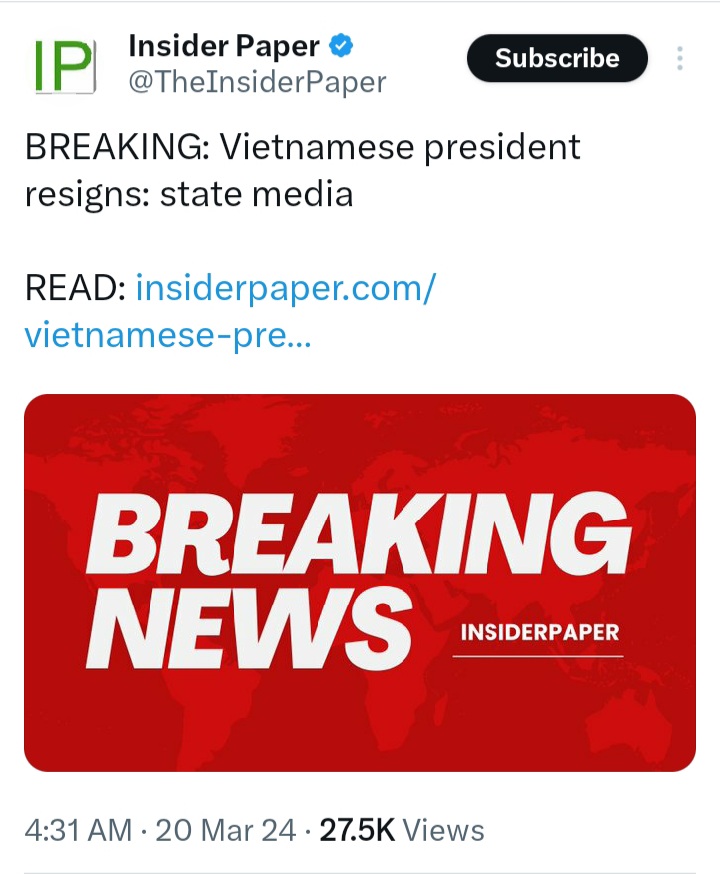This screenshot has width=720, height=874.
Task: Click the large BREAKING word in the graphic
Action: (x=358, y=533)
